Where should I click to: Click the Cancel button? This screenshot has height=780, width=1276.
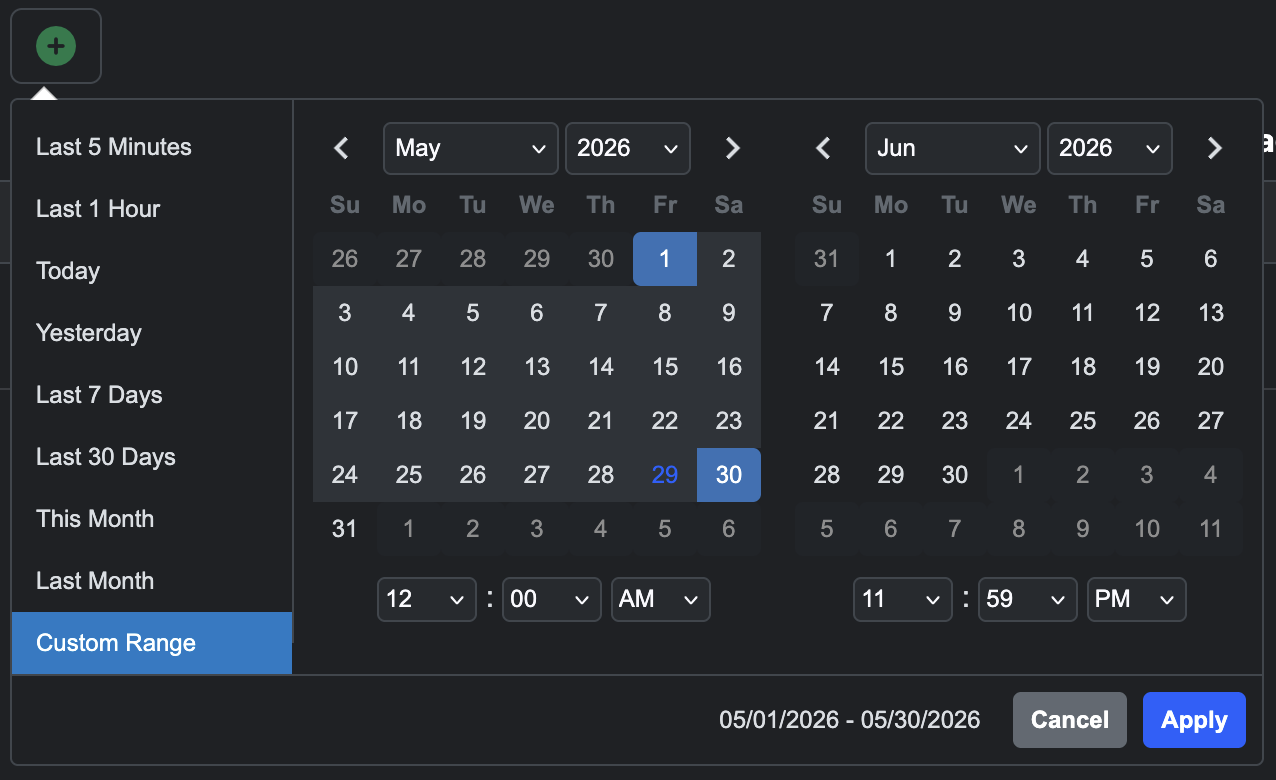pyautogui.click(x=1070, y=720)
